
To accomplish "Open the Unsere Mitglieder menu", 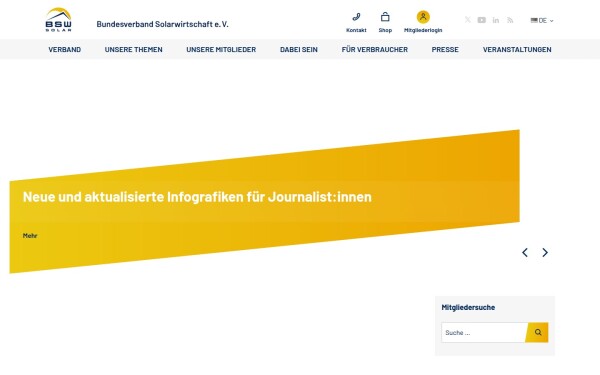I will click(221, 49).
